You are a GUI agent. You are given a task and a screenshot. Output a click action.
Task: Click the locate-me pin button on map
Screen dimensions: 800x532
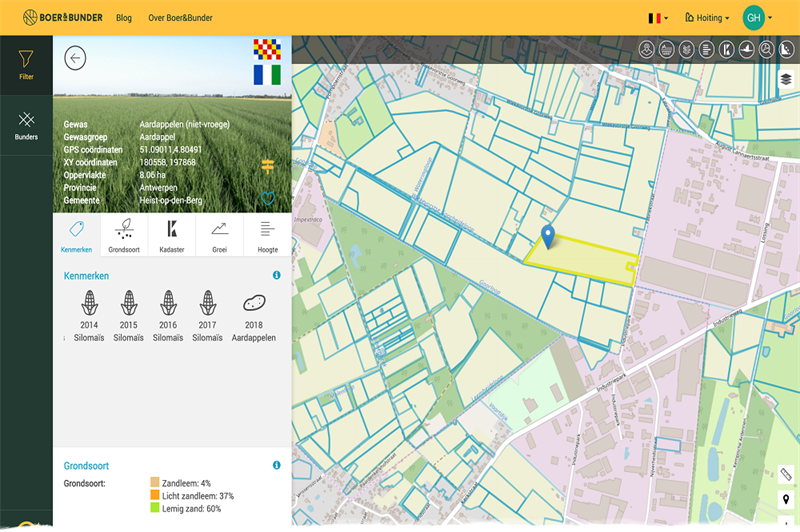786,500
